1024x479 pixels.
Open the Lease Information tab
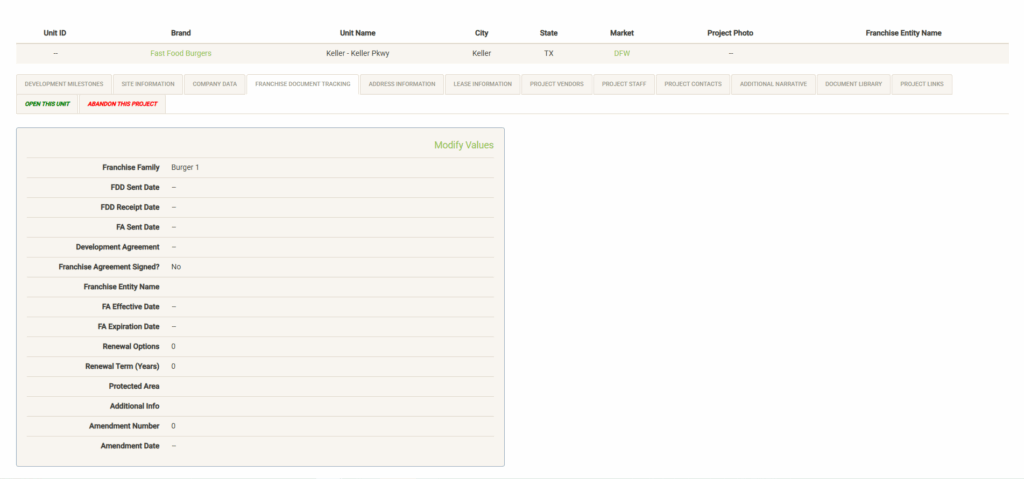pos(482,84)
